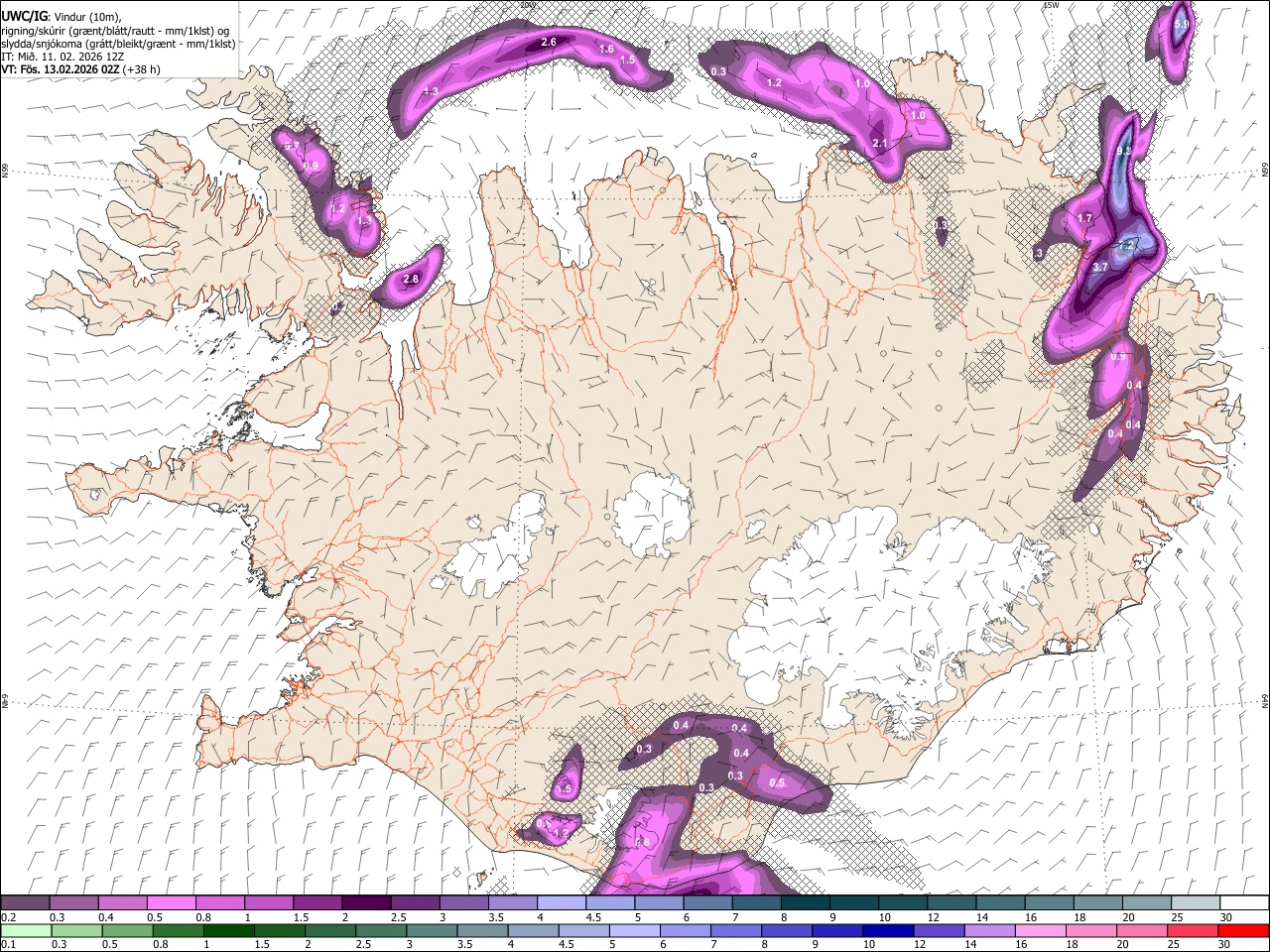Select the 'VT: Fös. 13.02.2026 02Z' valid time

tap(61, 69)
